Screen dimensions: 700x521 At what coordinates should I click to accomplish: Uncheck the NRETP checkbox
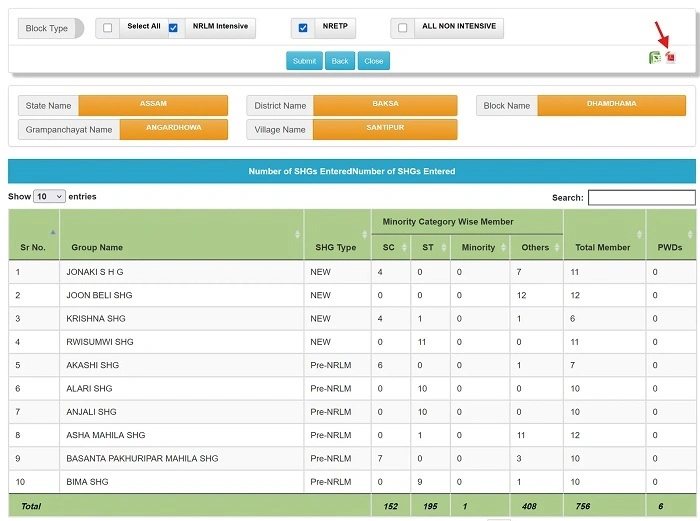(x=303, y=28)
